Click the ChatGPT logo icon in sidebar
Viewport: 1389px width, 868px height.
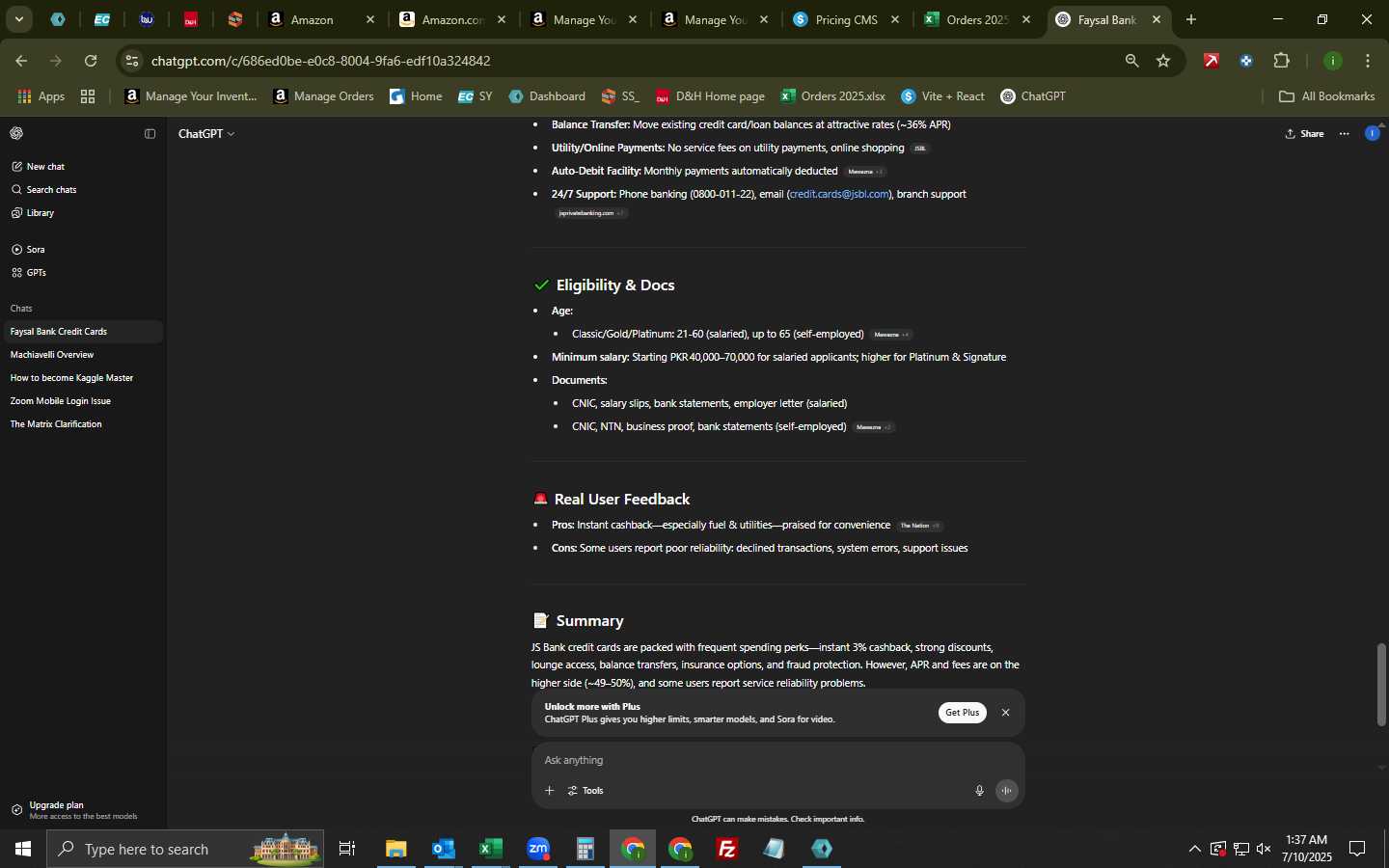point(16,133)
